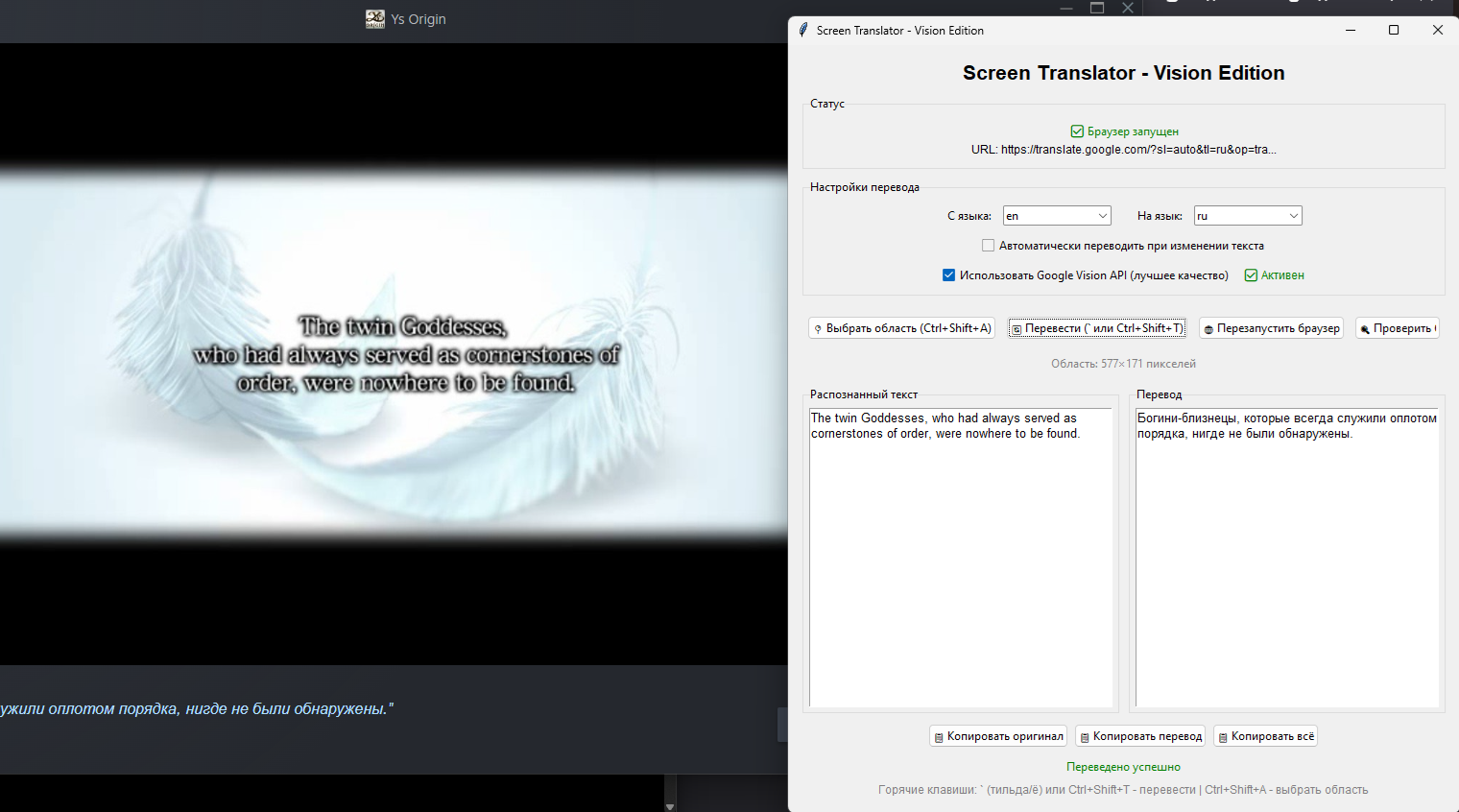
Task: Click the scroll-down arrow below the game window
Action: pos(670,806)
